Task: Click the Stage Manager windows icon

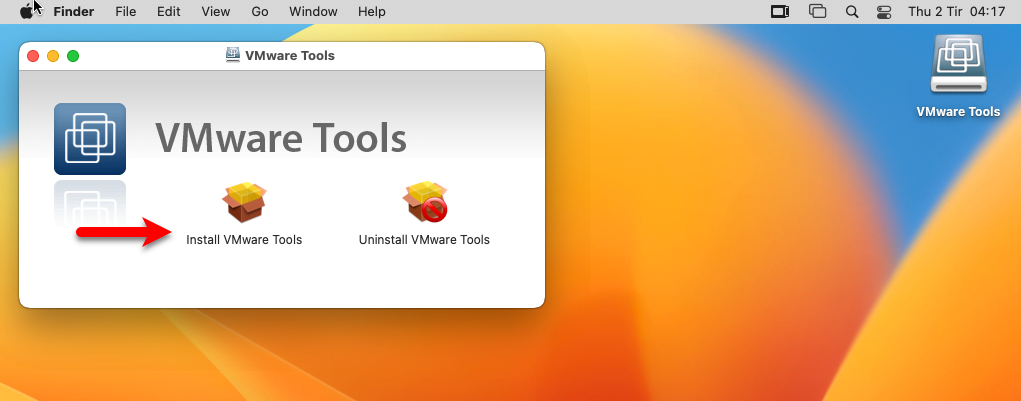Action: point(817,12)
